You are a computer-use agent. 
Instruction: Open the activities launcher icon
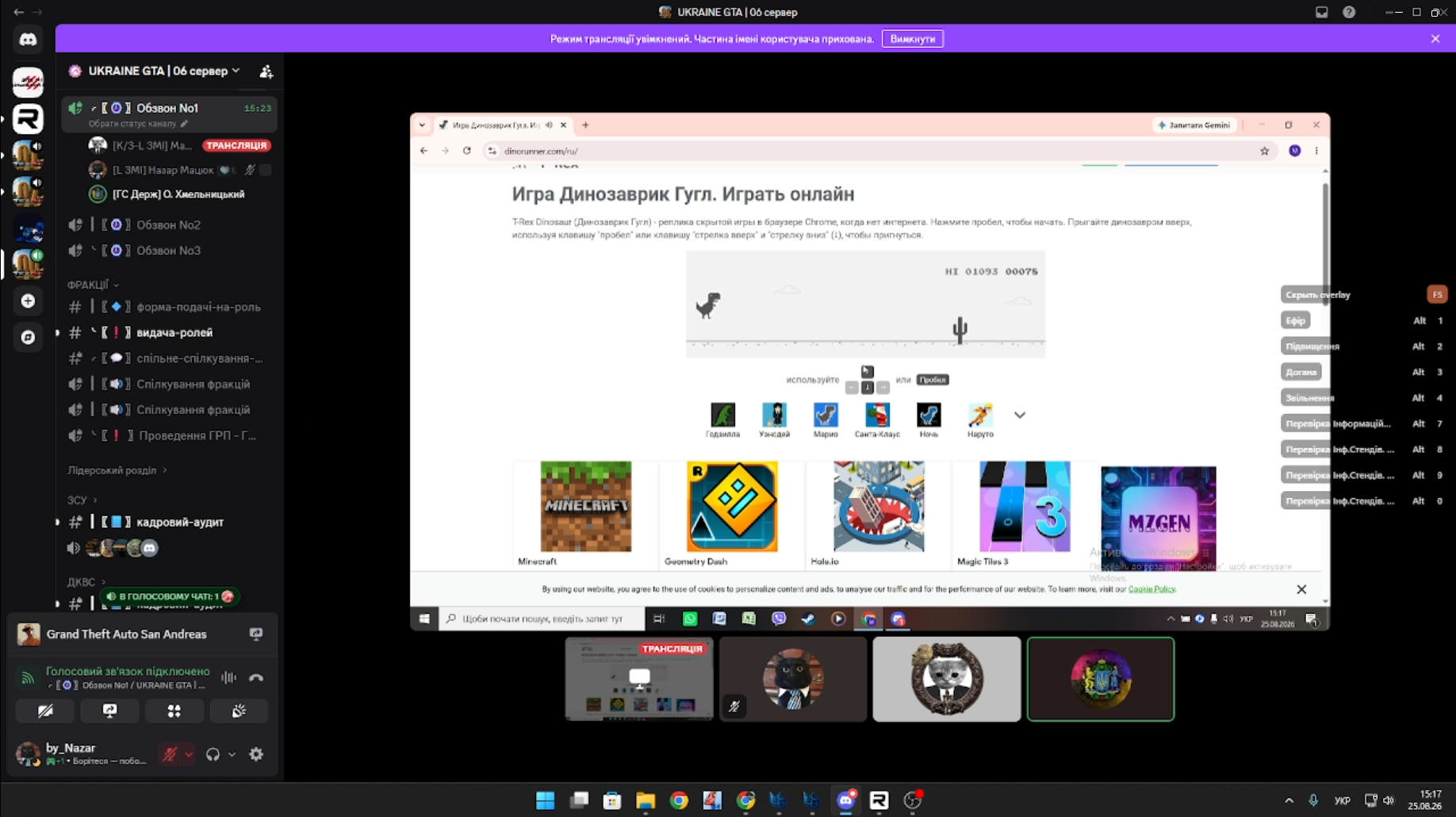tap(174, 712)
